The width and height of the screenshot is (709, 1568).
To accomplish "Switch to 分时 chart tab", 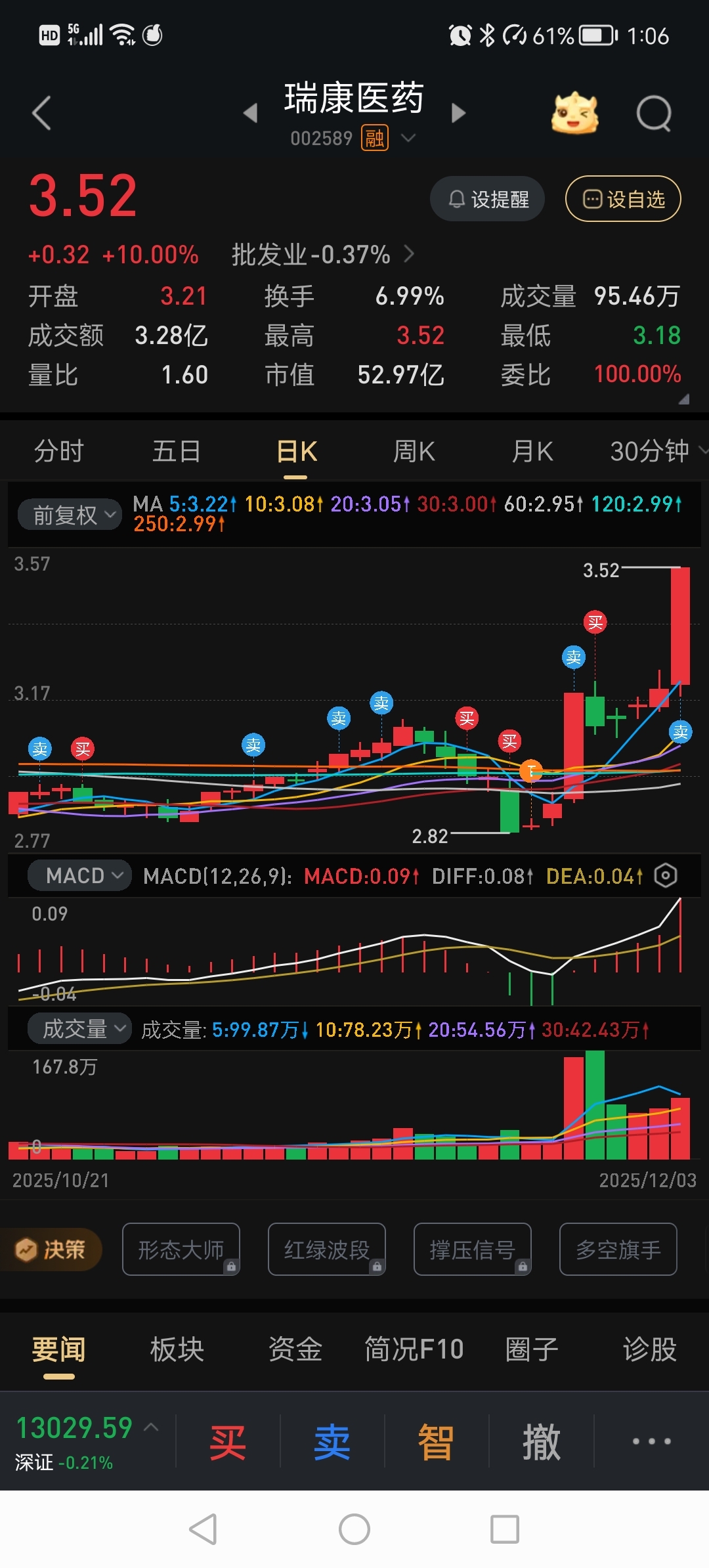I will tap(59, 452).
